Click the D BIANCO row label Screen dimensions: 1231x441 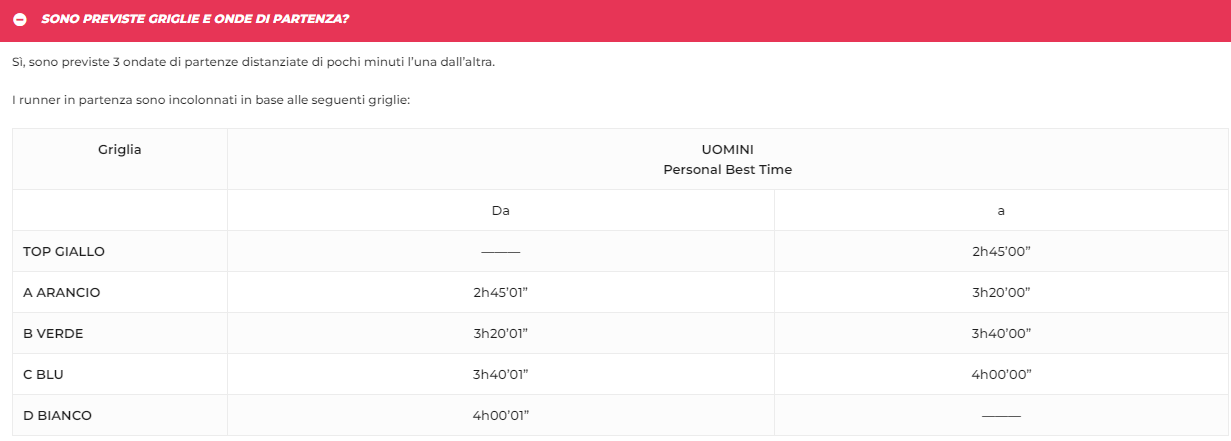point(57,415)
